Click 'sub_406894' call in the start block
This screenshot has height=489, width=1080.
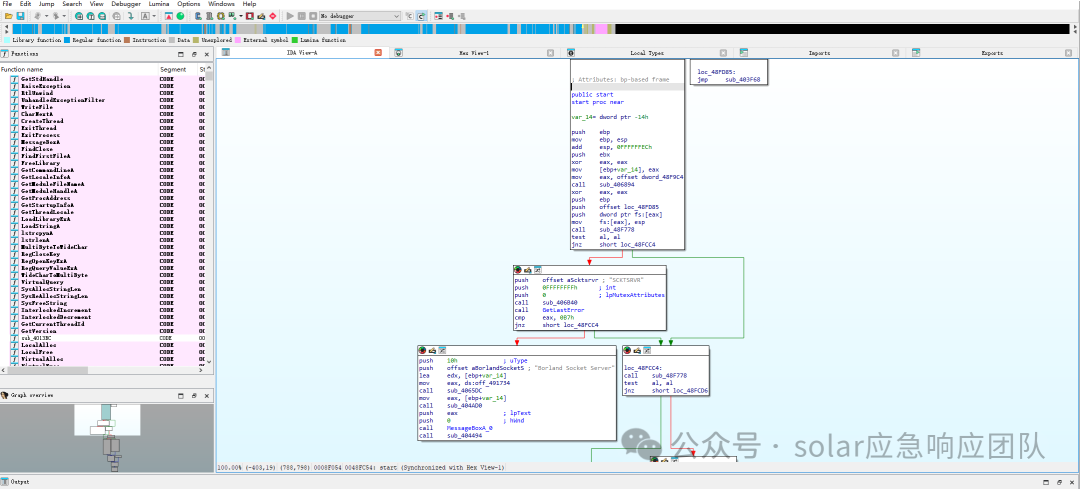pos(614,184)
